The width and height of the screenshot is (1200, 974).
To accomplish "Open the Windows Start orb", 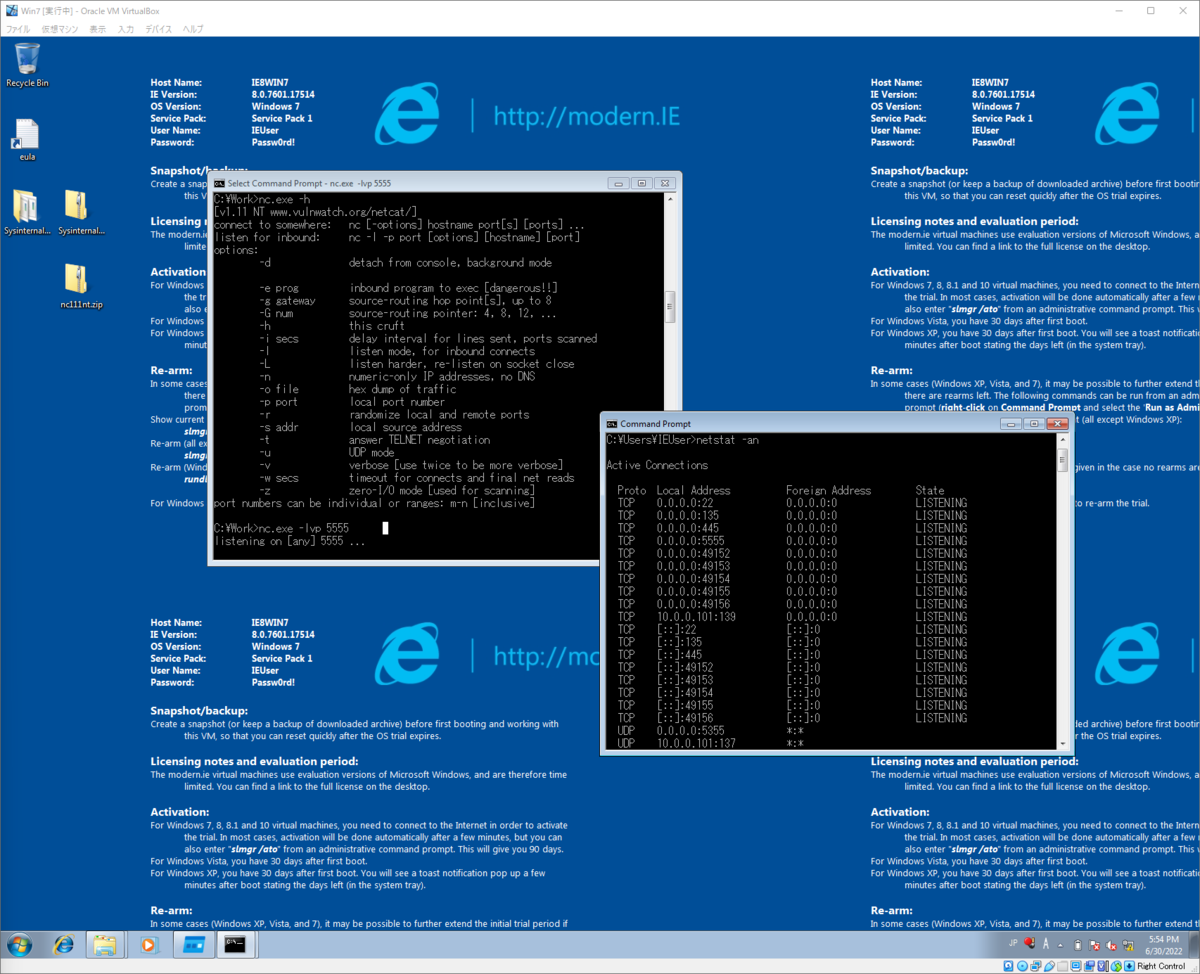I will click(19, 944).
